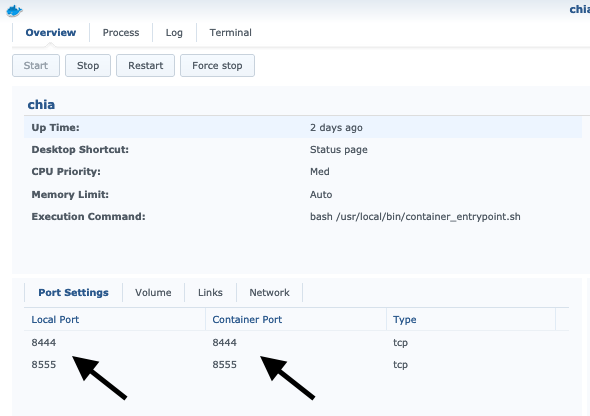This screenshot has width=590, height=416.
Task: Sort by Local Port column header
Action: 115,319
